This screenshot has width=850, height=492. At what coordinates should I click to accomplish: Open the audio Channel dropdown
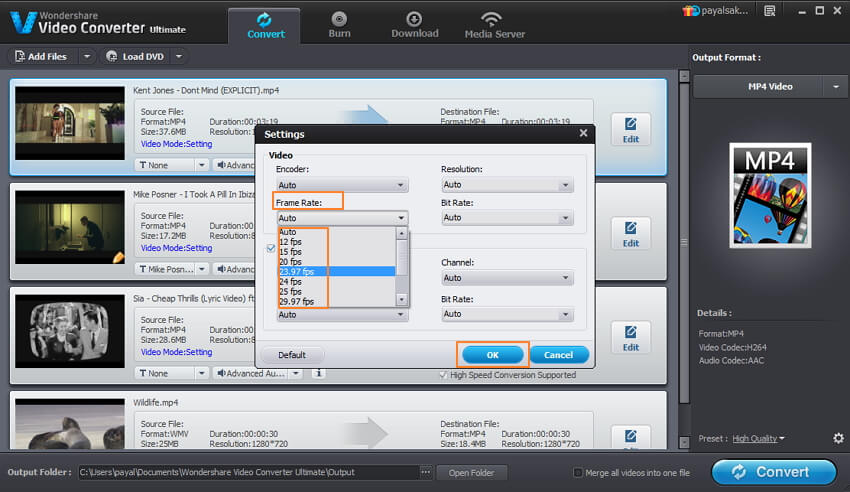[x=507, y=278]
